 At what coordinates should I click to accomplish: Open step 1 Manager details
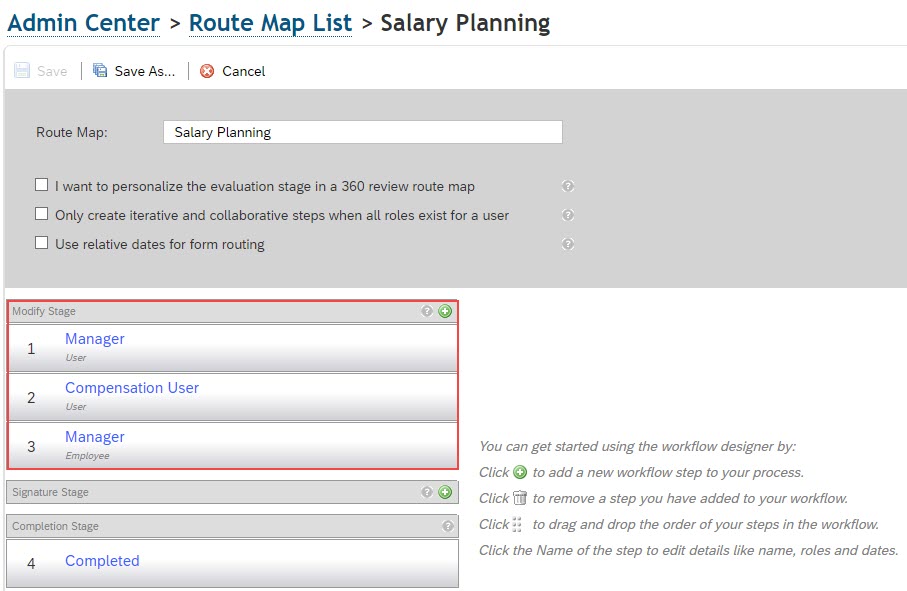tap(95, 339)
